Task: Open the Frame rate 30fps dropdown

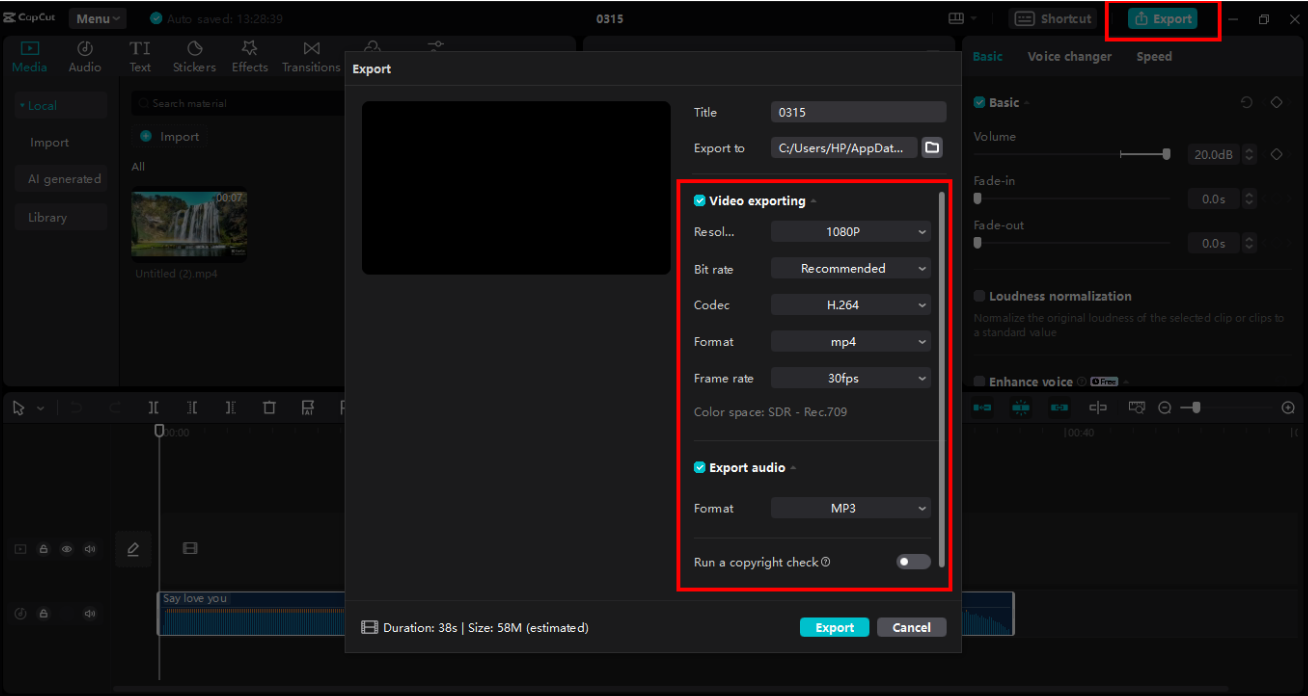Action: pyautogui.click(x=851, y=379)
